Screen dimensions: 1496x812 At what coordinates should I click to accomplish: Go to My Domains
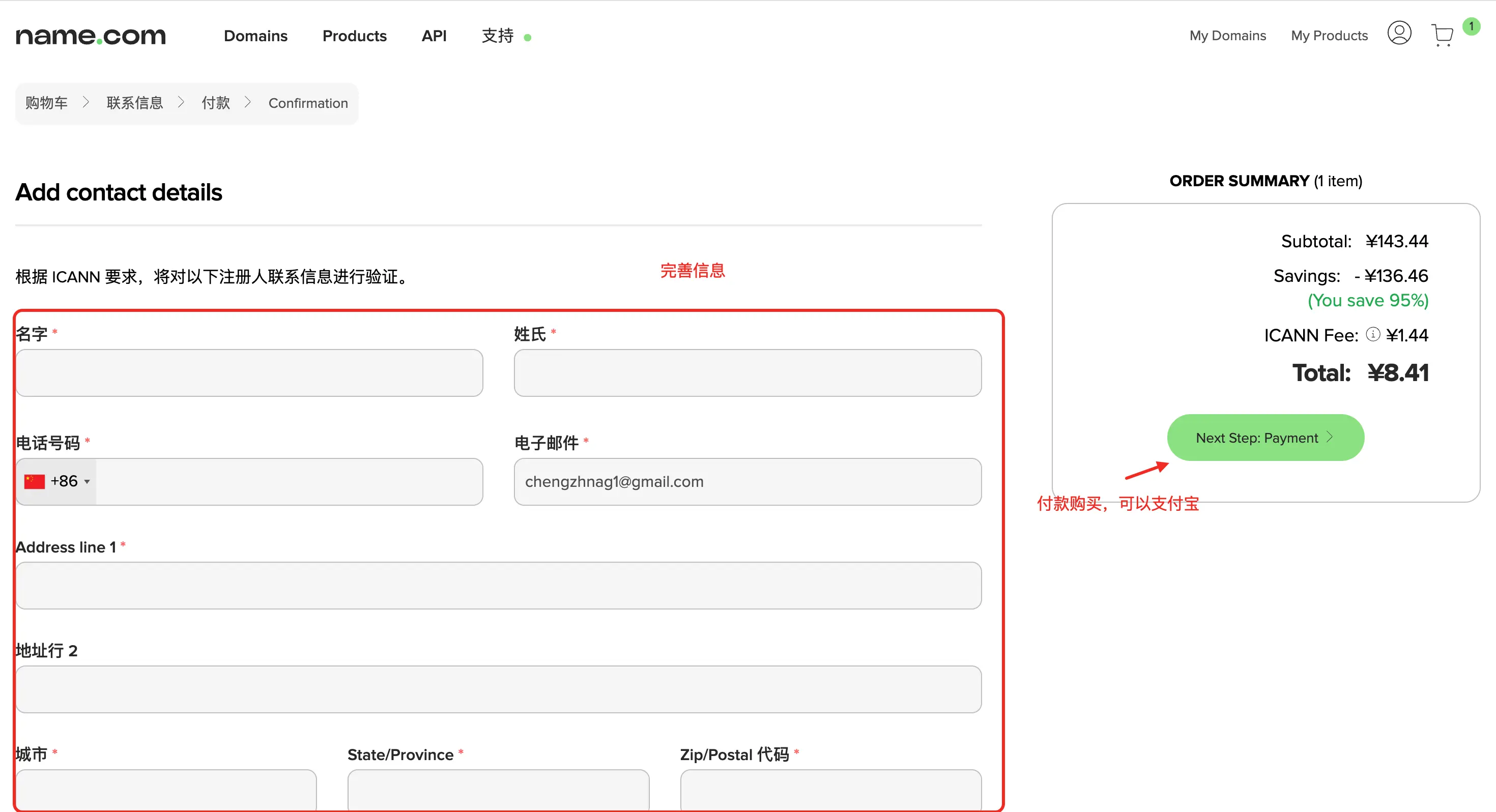pyautogui.click(x=1227, y=36)
